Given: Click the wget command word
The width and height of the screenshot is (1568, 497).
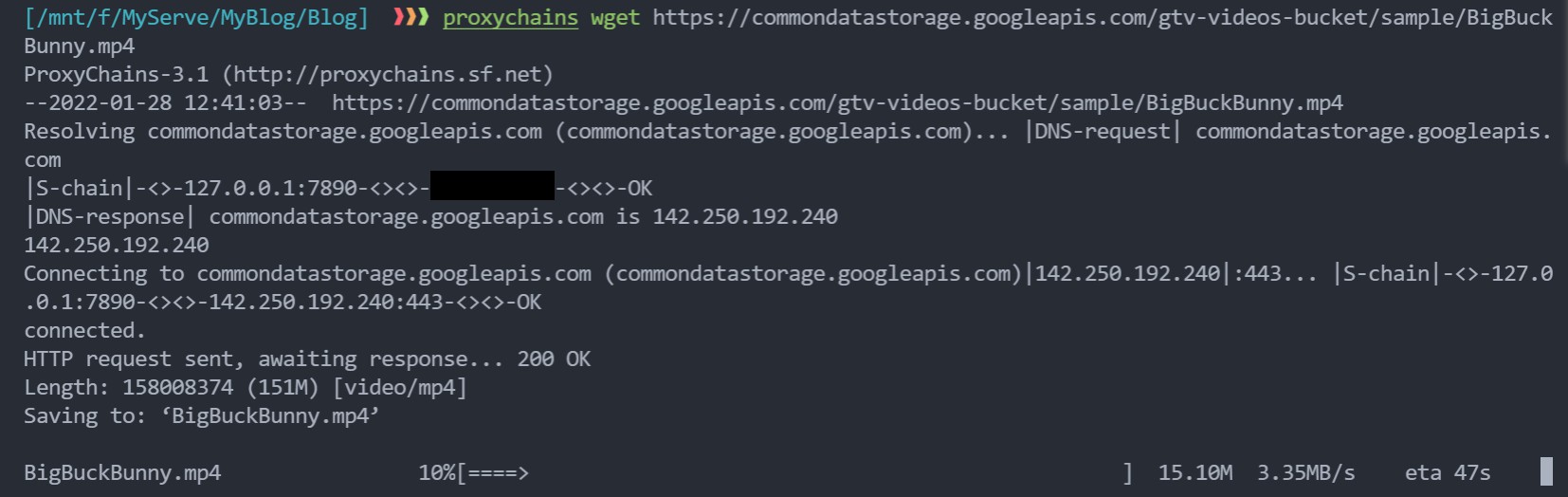Looking at the screenshot, I should pyautogui.click(x=615, y=18).
